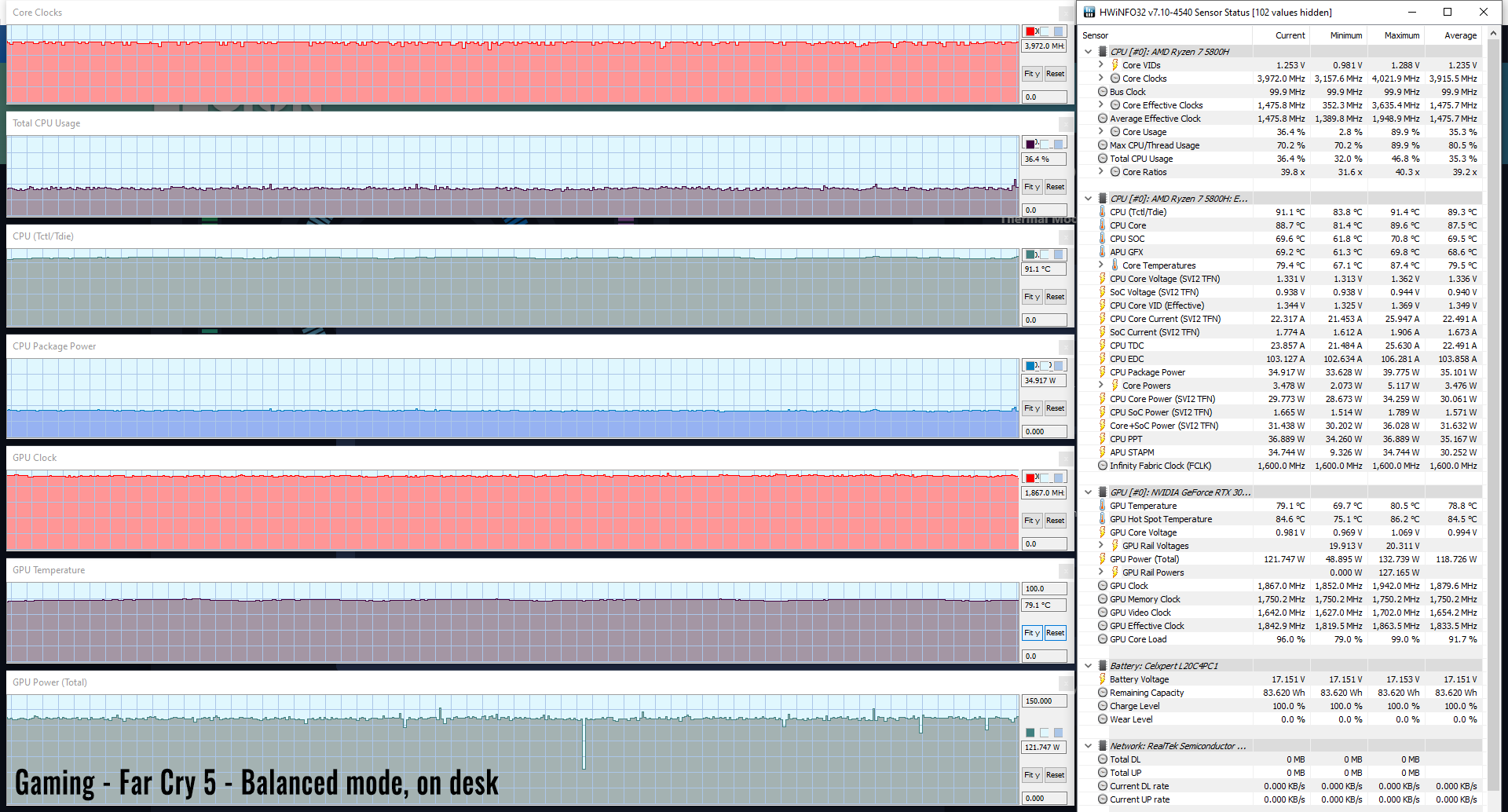Image resolution: width=1508 pixels, height=812 pixels.
Task: Click the HWiNFO32 title bar app icon
Action: (x=1089, y=12)
